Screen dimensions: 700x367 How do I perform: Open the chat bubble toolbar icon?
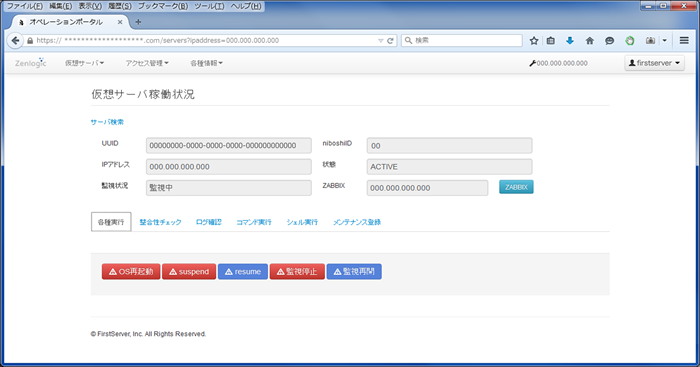(x=609, y=41)
